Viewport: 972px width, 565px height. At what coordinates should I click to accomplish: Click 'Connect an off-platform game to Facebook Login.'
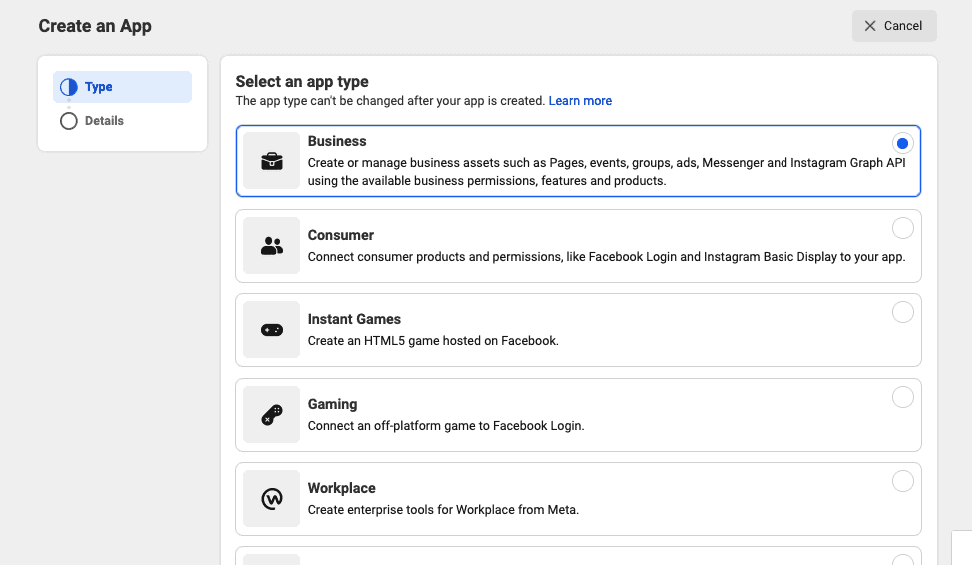pos(446,425)
